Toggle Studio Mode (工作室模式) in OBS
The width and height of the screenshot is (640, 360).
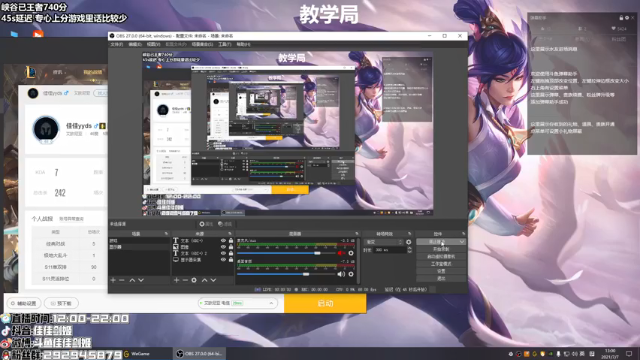pyautogui.click(x=441, y=264)
